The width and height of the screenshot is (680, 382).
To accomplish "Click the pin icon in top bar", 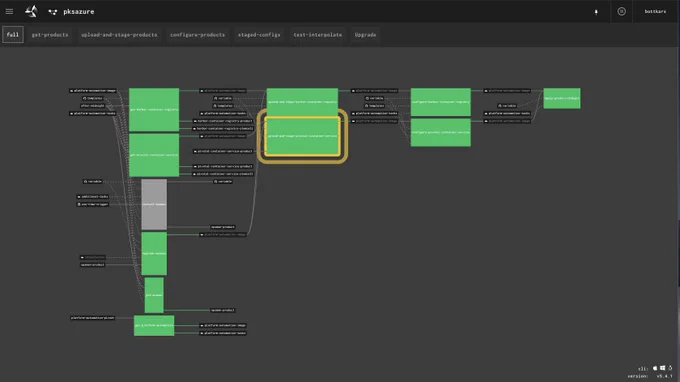I will click(x=596, y=12).
